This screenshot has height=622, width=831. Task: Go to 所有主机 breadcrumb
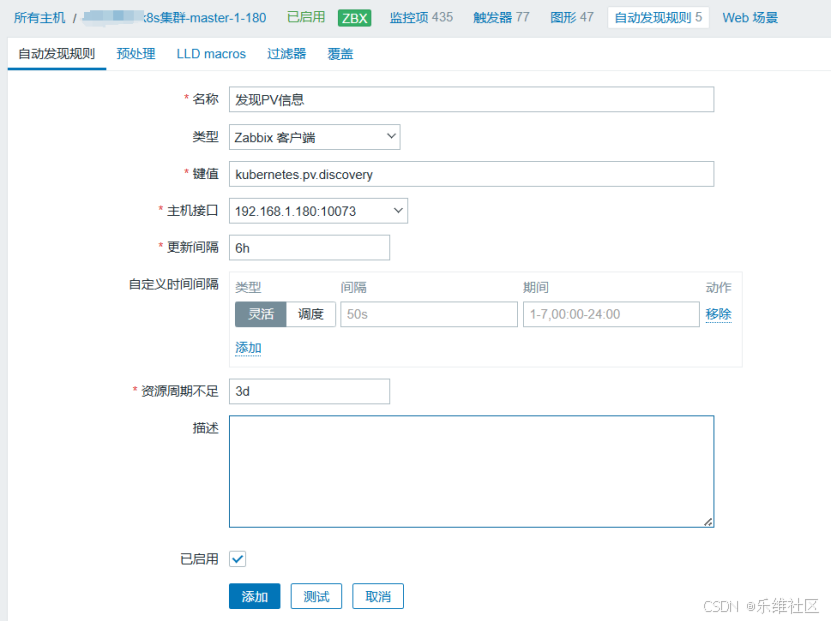coord(40,17)
